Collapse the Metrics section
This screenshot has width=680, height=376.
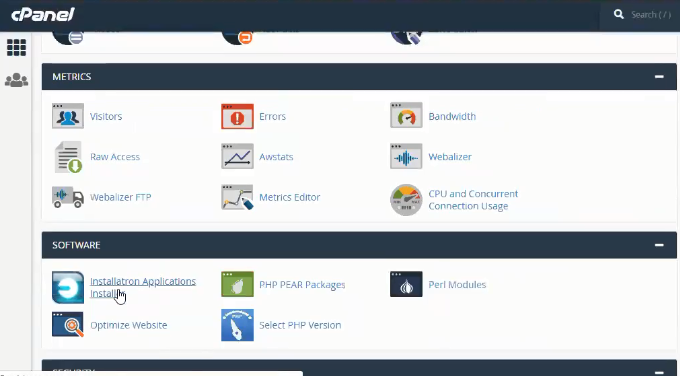point(659,77)
